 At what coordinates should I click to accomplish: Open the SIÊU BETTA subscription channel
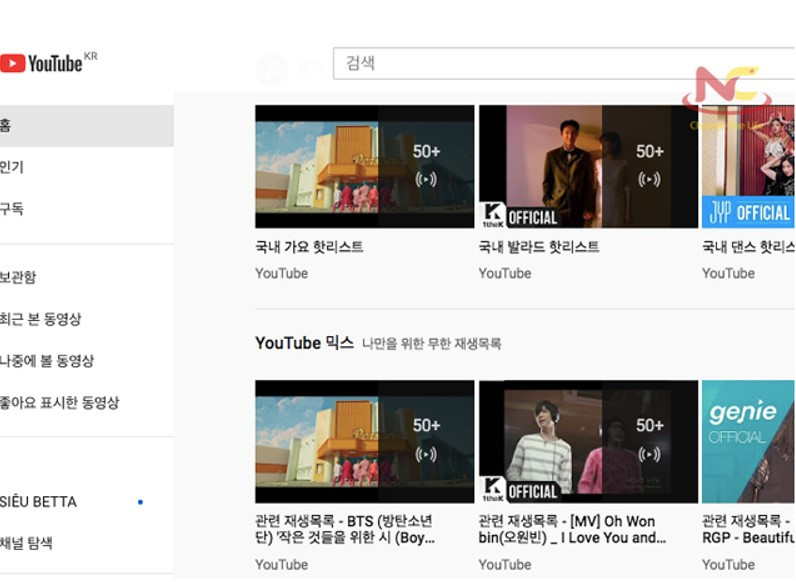[x=39, y=502]
